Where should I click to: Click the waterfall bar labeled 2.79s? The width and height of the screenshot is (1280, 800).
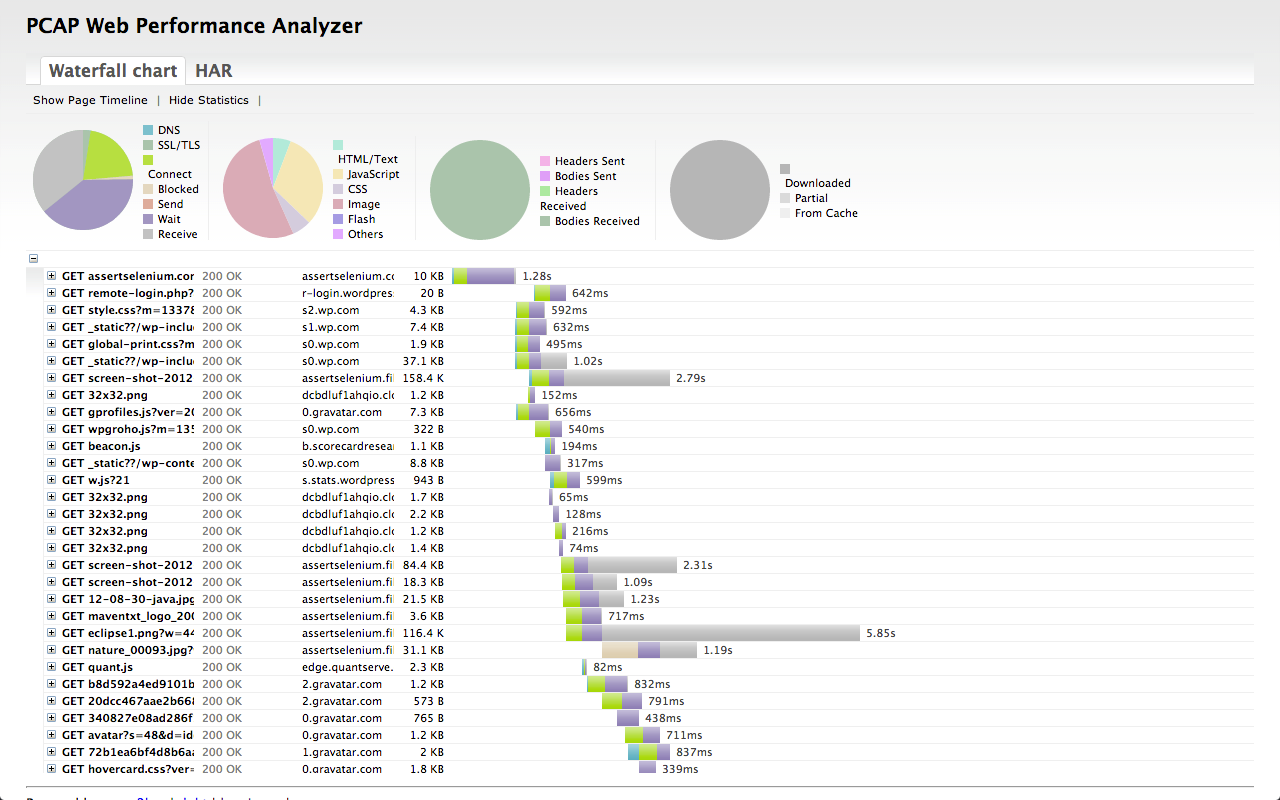pos(599,378)
